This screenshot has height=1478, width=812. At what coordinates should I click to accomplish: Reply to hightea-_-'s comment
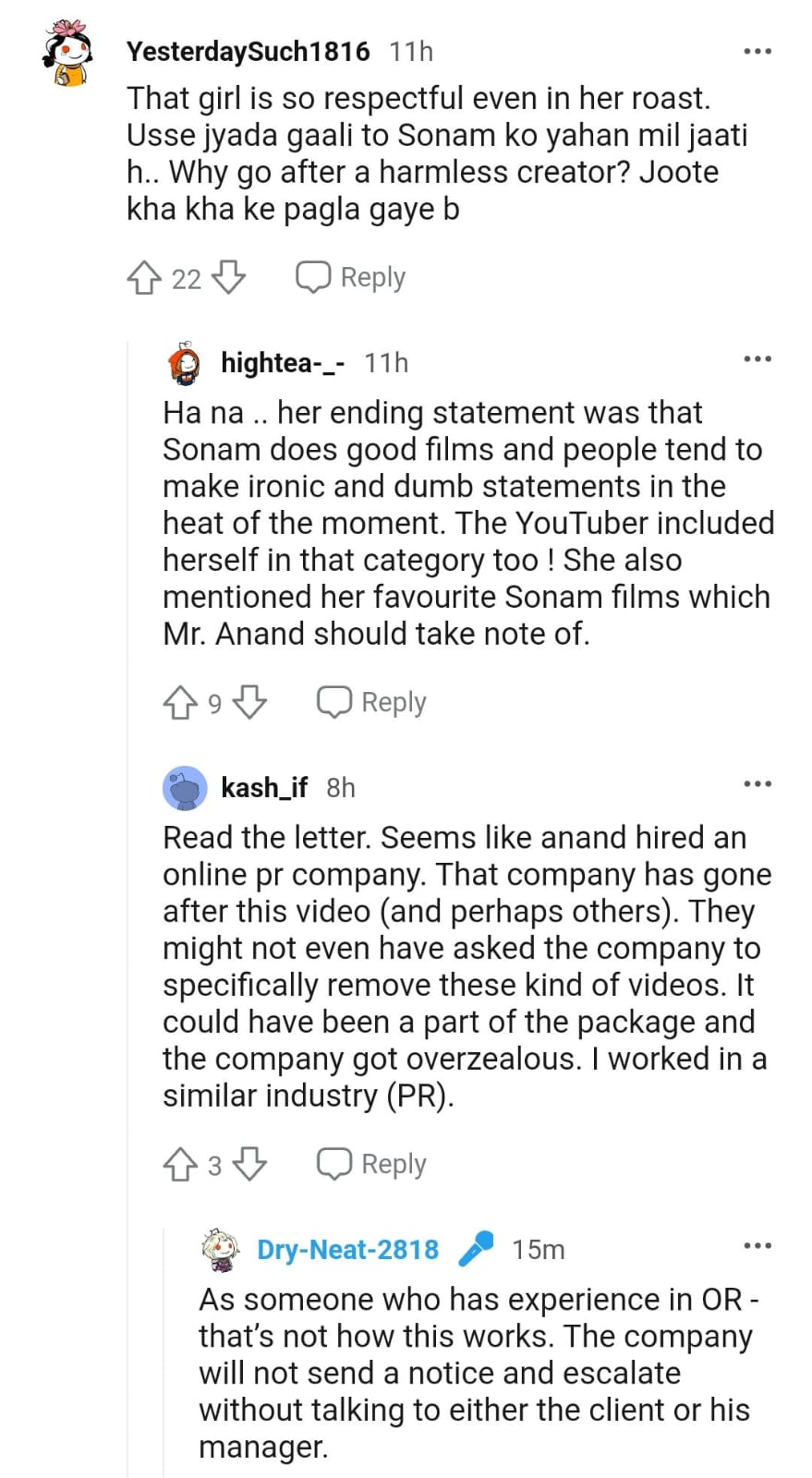click(x=371, y=703)
